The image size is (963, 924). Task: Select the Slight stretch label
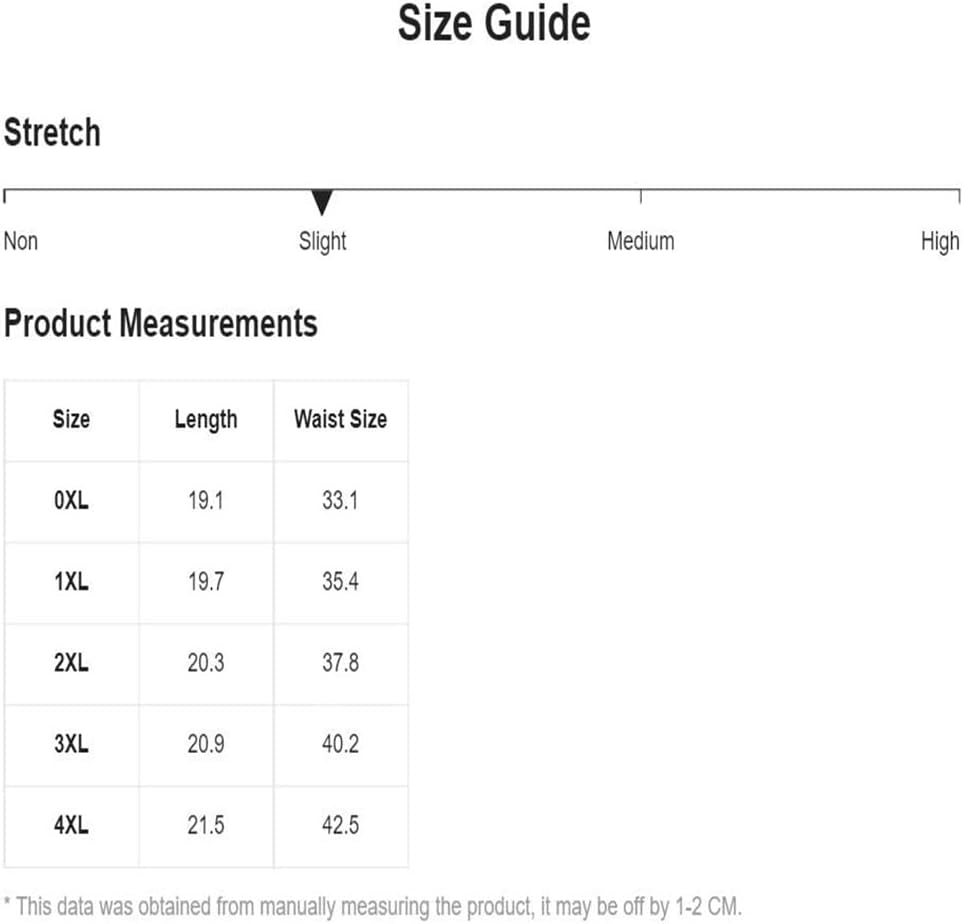point(322,243)
